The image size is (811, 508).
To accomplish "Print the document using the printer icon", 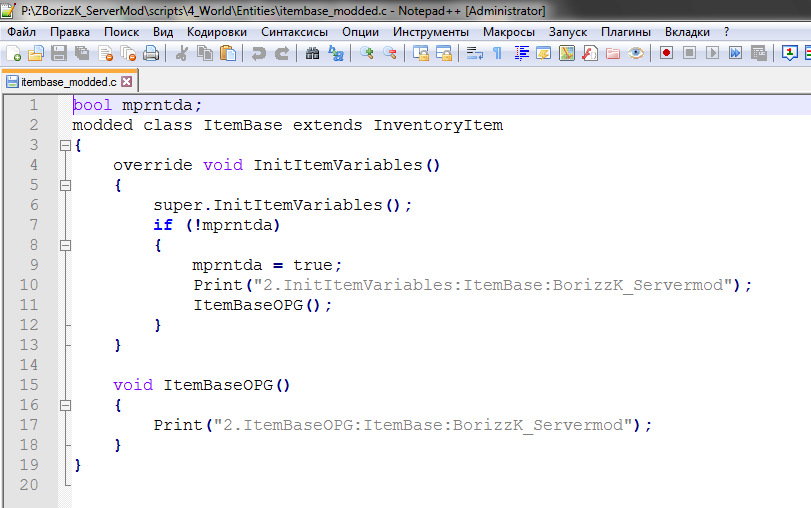I will [x=151, y=53].
